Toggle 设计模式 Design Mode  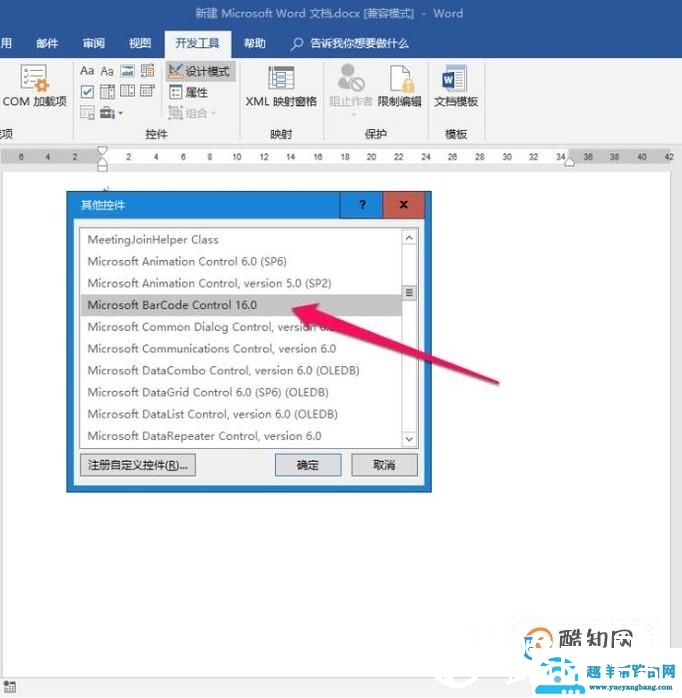click(200, 71)
